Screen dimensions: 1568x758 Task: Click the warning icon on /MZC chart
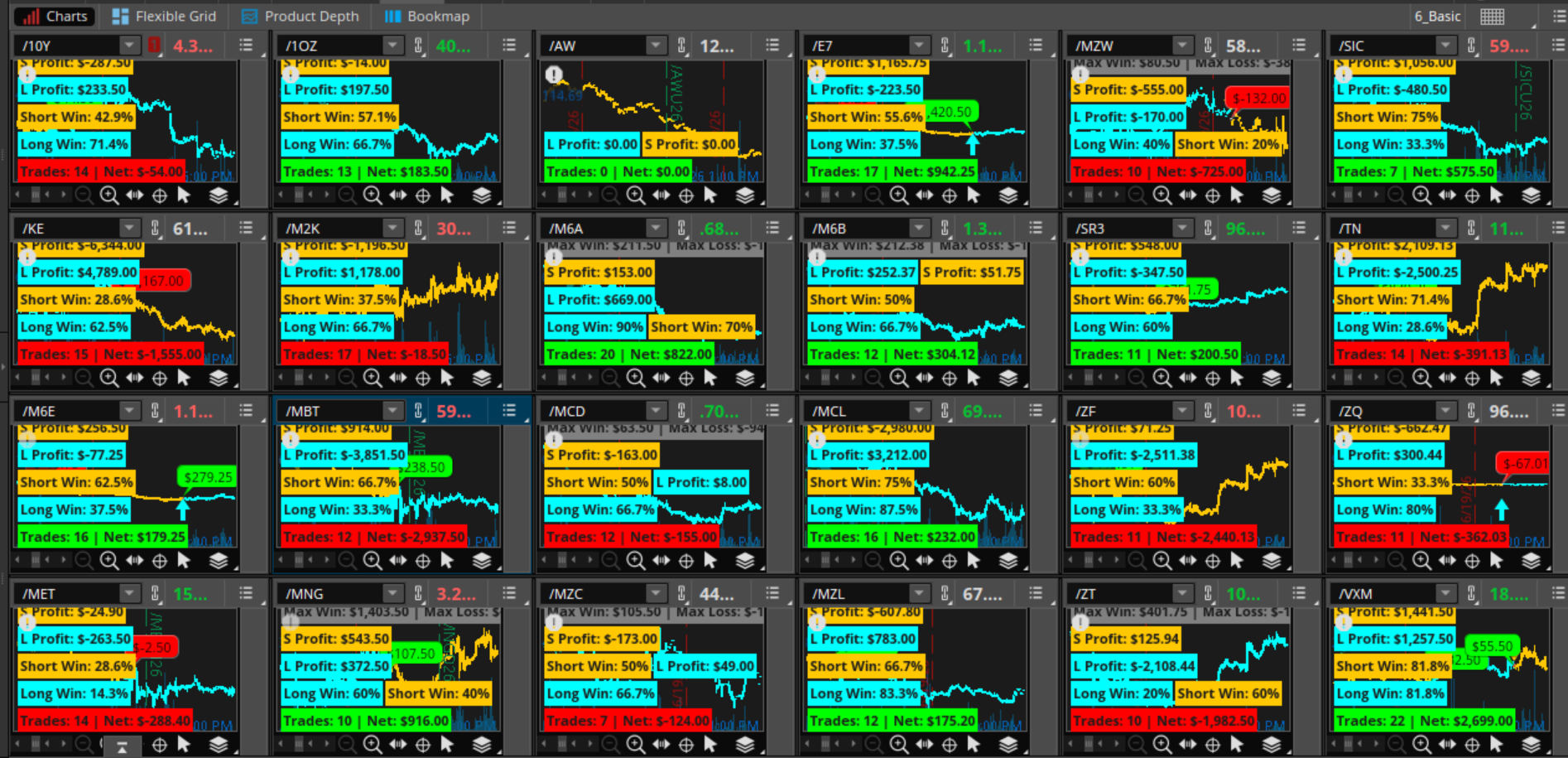pyautogui.click(x=554, y=622)
